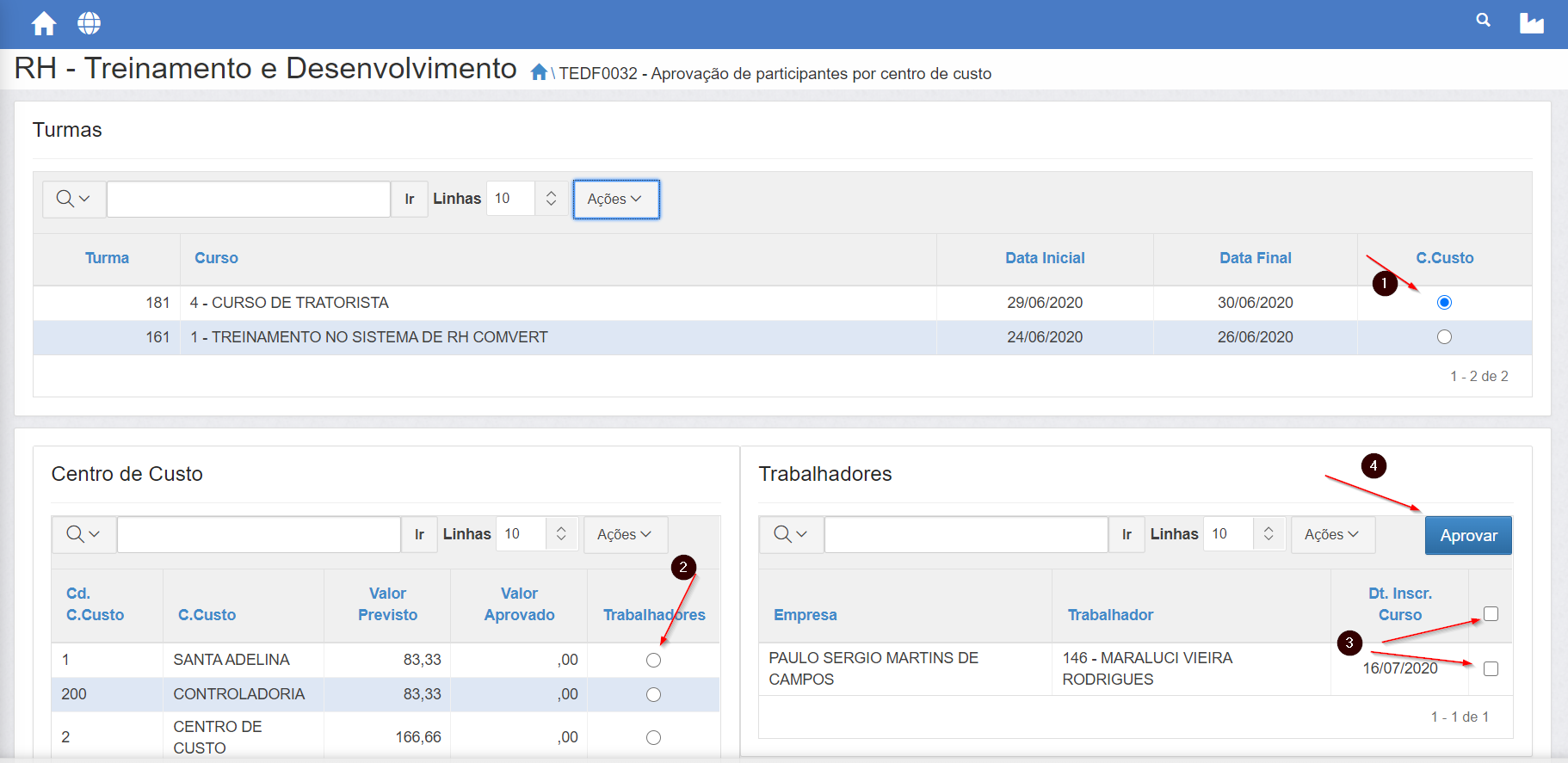
Task: Open the factory icon at top right
Action: coord(1532,23)
